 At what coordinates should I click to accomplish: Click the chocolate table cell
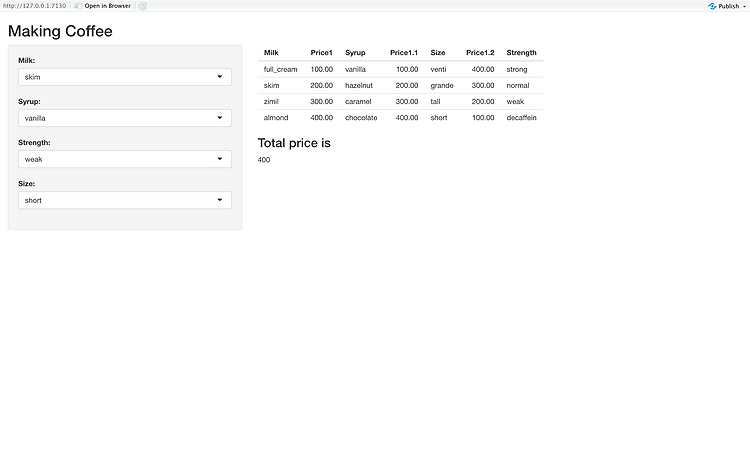coord(361,118)
